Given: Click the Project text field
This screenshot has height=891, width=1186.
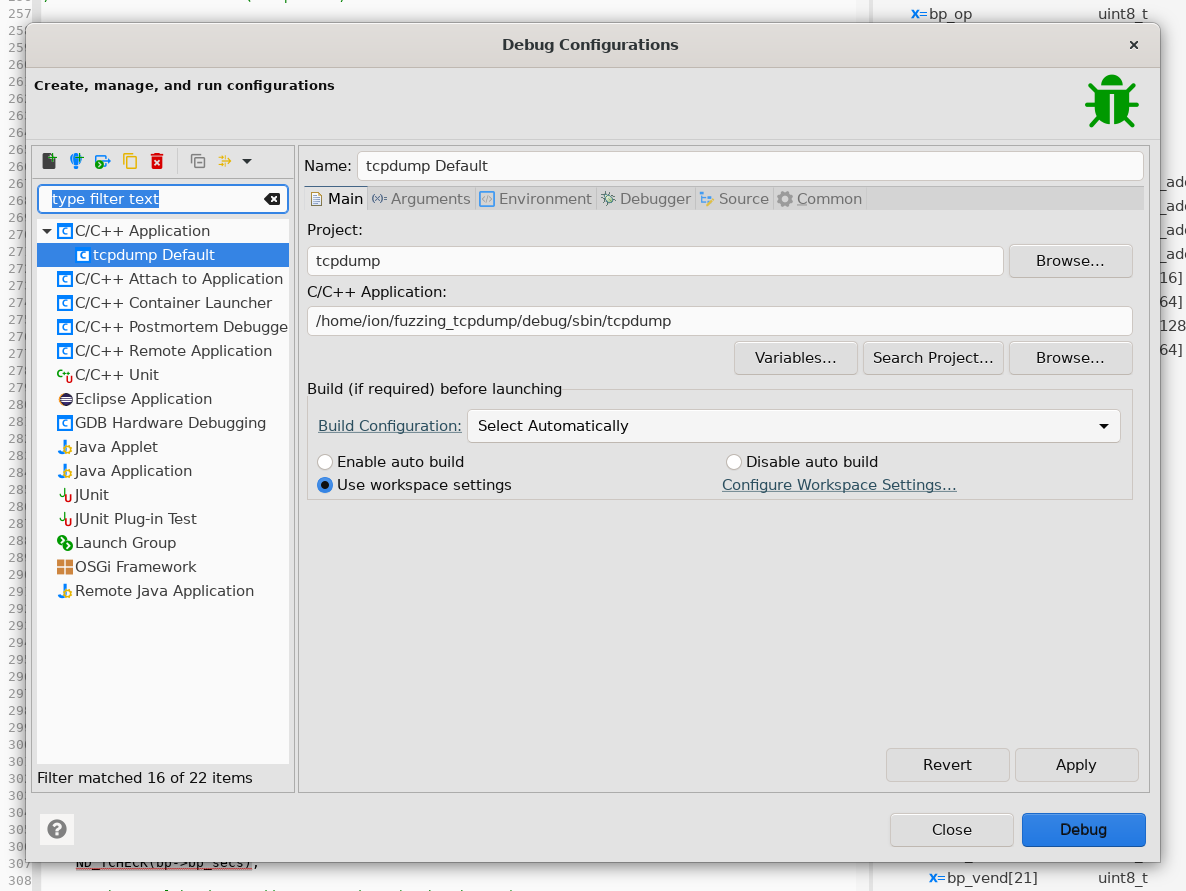Looking at the screenshot, I should (655, 261).
